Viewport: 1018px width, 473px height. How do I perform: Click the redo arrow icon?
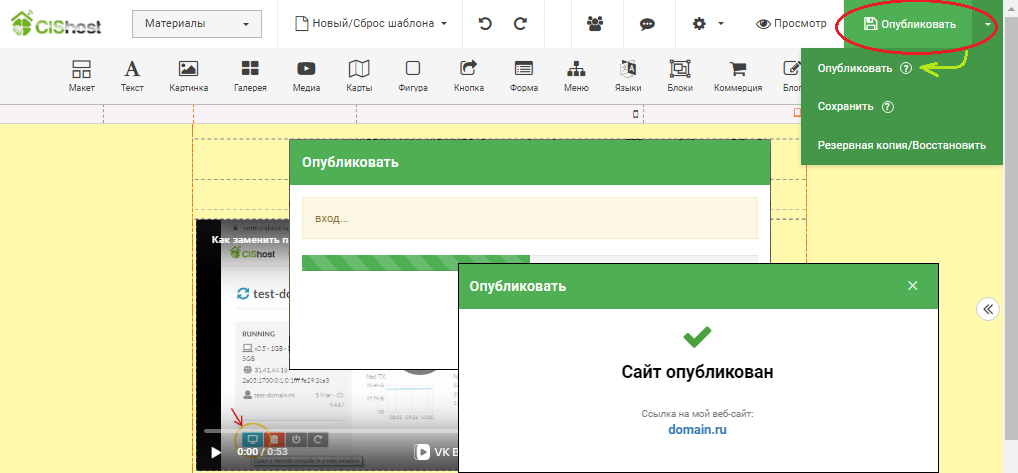pos(520,24)
